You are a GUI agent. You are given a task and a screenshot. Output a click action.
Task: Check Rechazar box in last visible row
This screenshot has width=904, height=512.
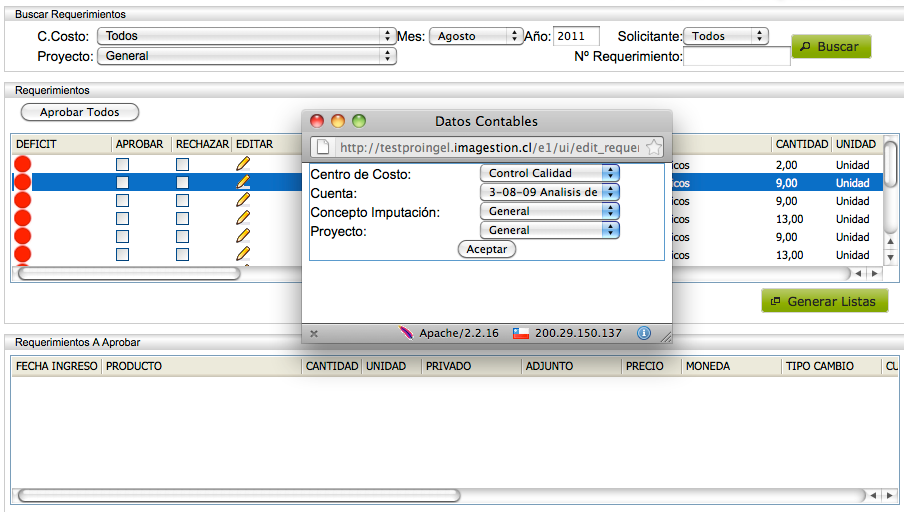[182, 254]
